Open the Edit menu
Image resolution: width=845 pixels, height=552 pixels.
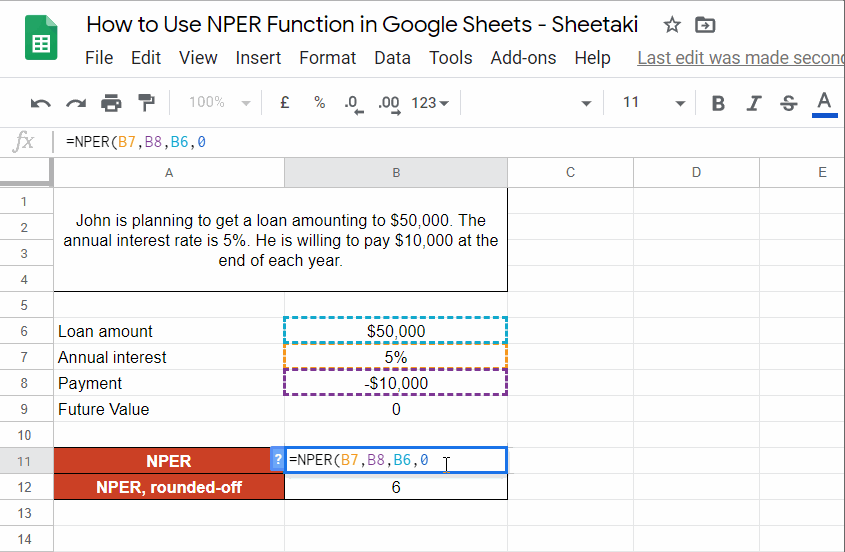click(146, 58)
